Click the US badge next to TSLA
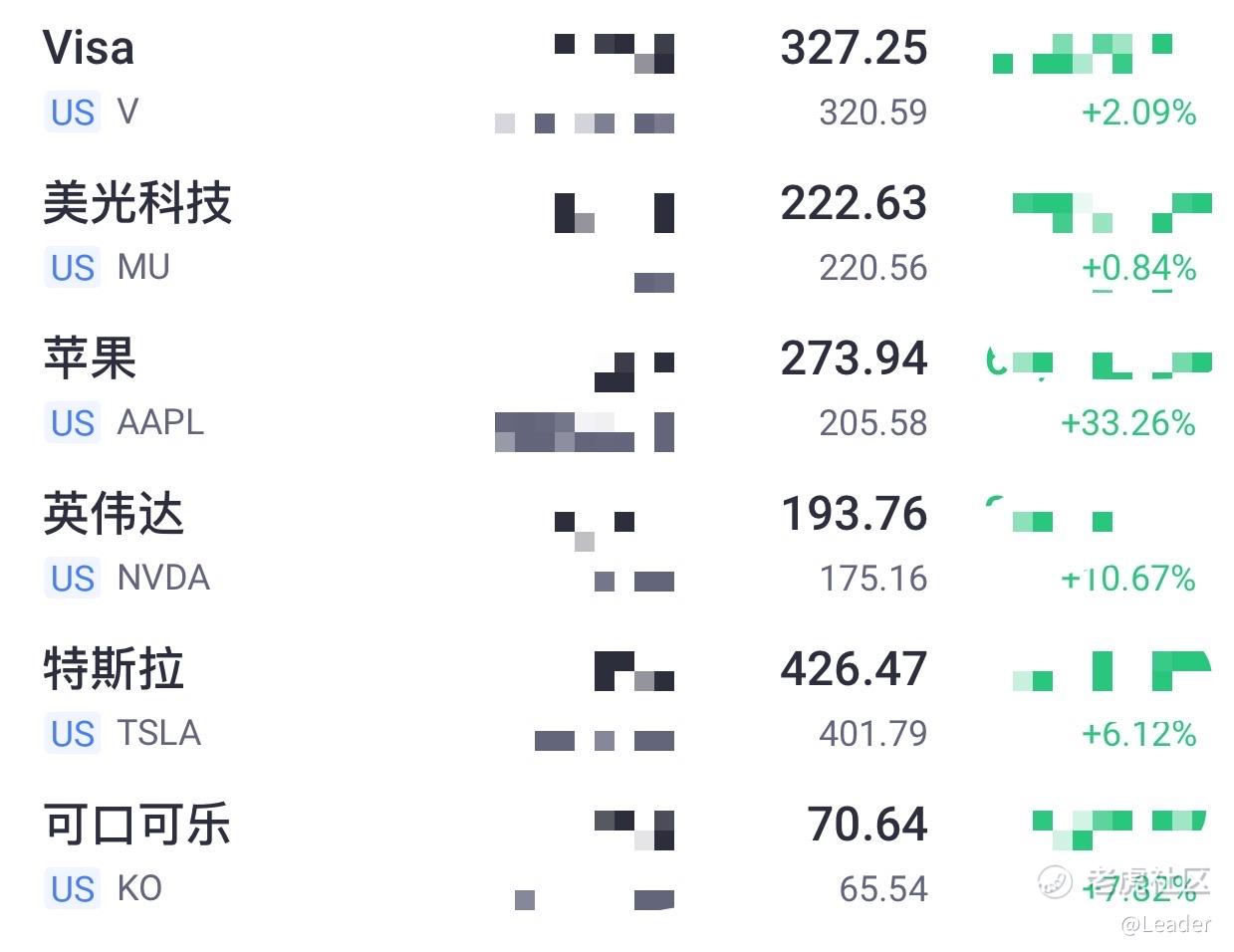Screen dimensions: 1234x952 pyautogui.click(x=73, y=734)
